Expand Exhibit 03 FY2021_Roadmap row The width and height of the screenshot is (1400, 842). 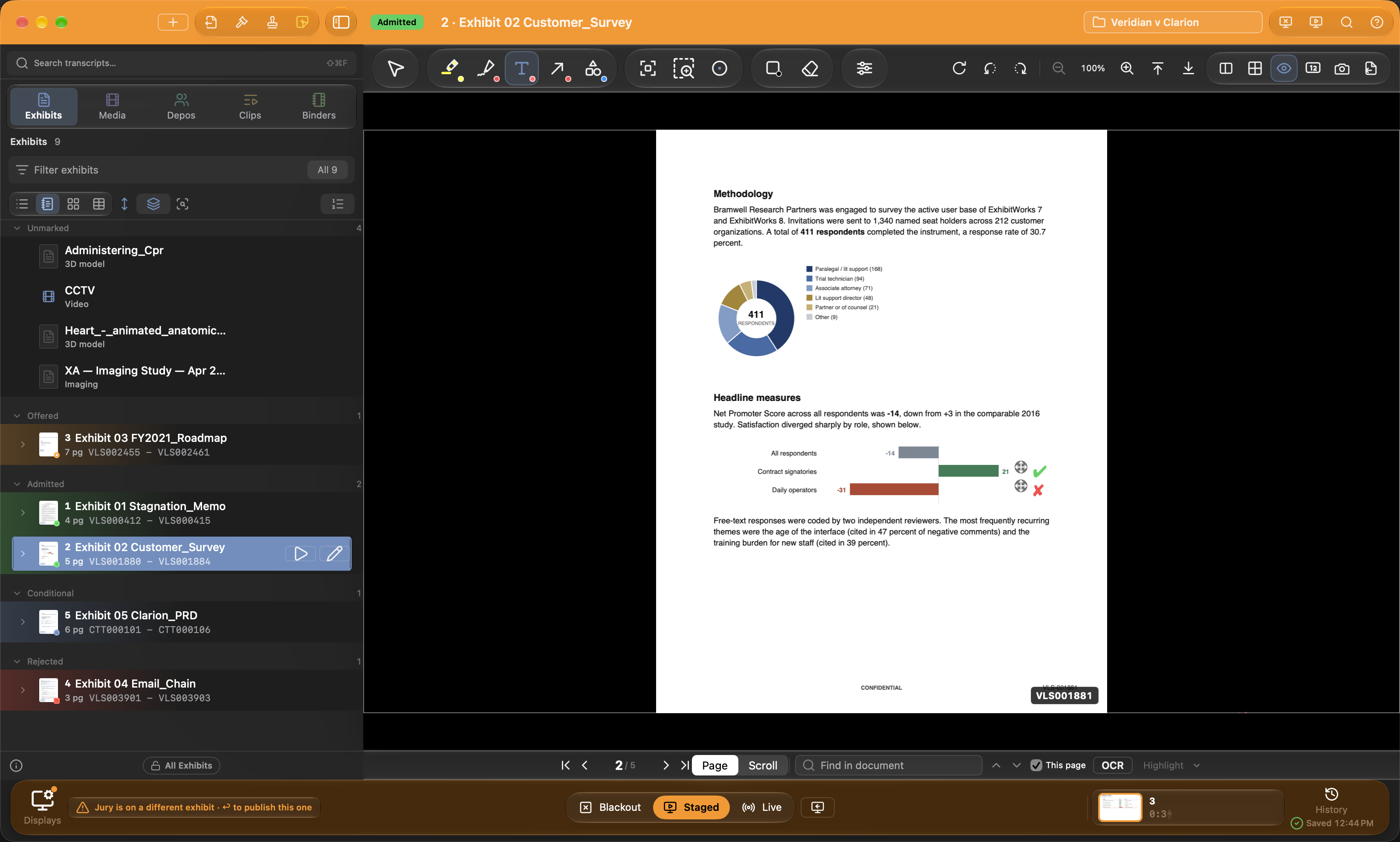click(23, 444)
